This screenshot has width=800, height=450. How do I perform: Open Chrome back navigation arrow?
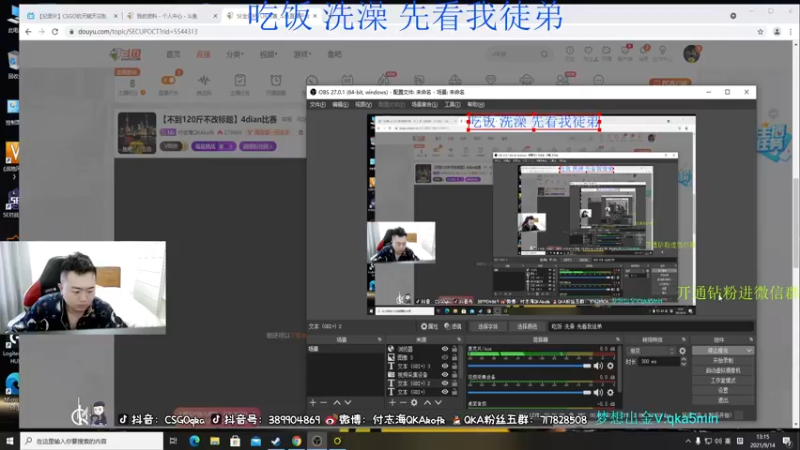(x=28, y=32)
